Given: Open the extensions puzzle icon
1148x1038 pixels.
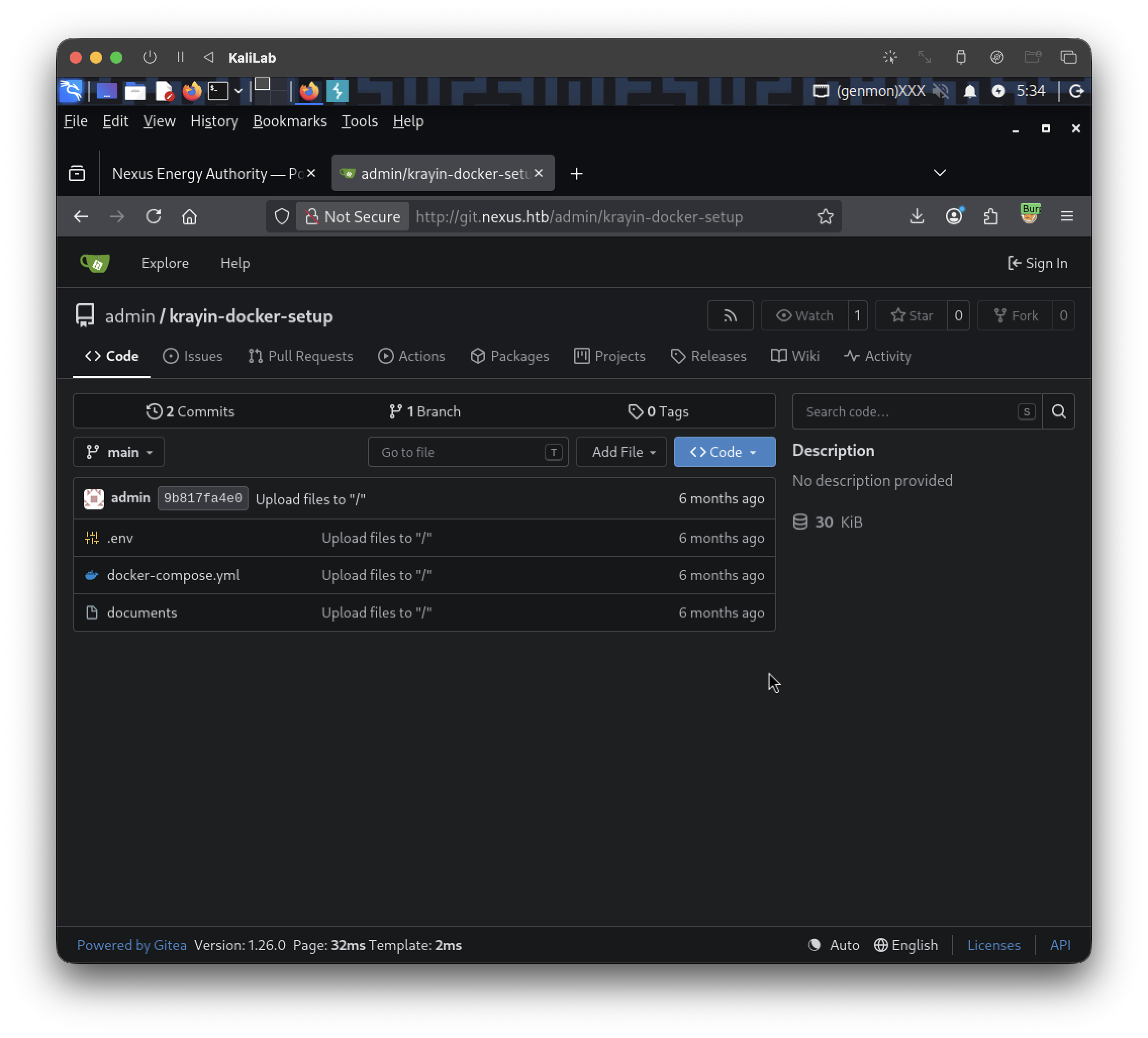Looking at the screenshot, I should point(991,216).
